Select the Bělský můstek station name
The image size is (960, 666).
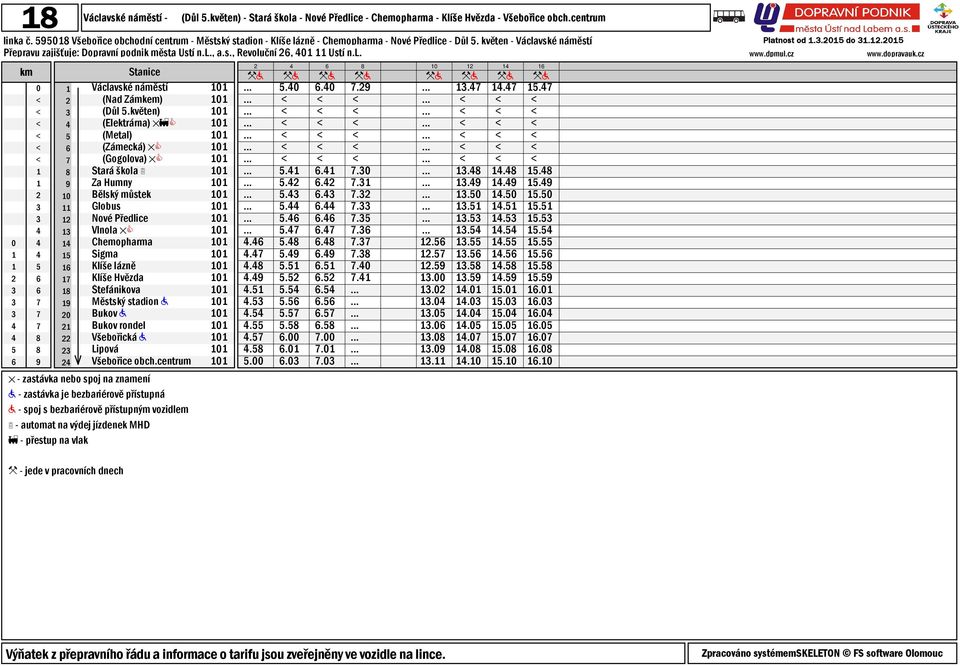tap(121, 195)
